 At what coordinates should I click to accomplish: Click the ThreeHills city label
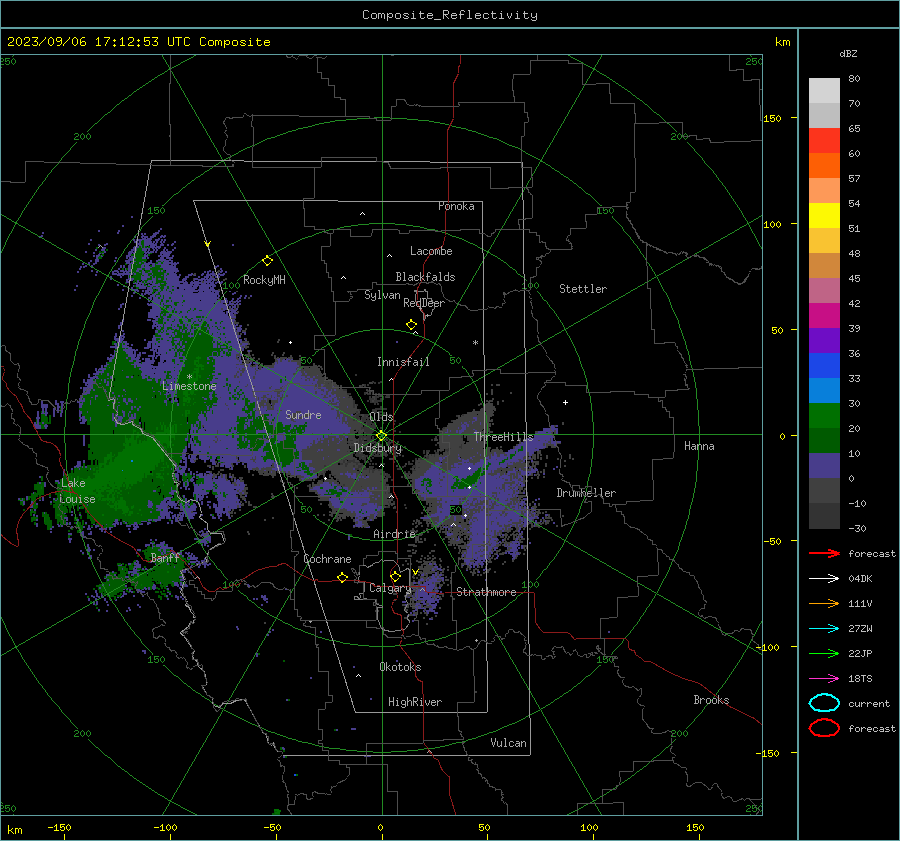[503, 437]
